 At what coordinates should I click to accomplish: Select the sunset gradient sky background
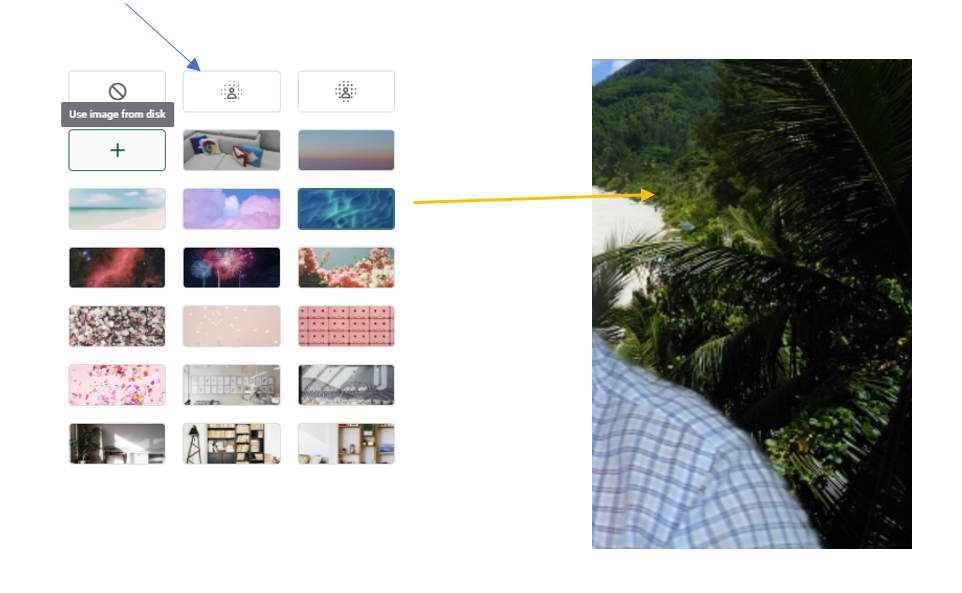point(346,150)
